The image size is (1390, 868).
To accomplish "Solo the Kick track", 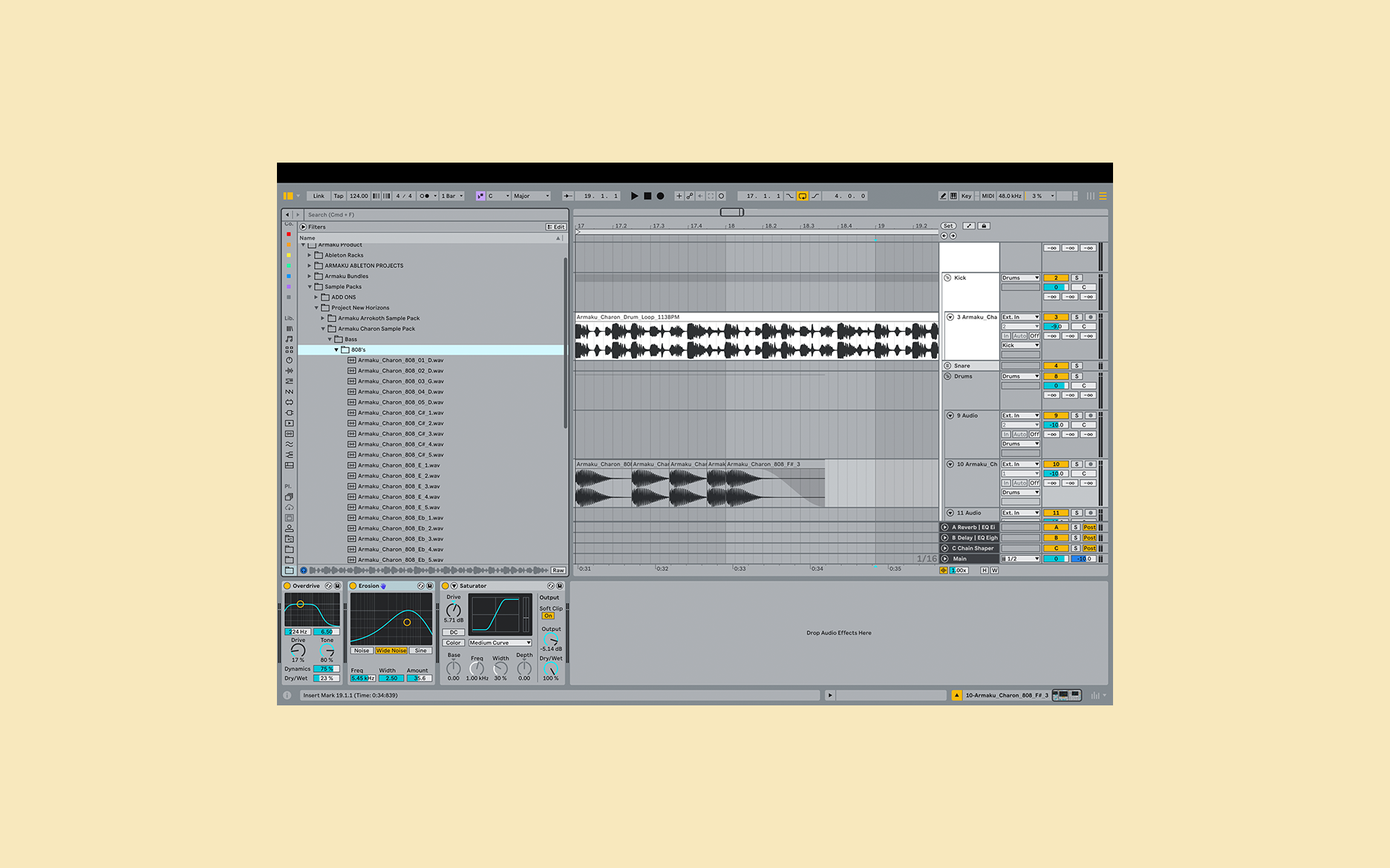I will coord(1076,278).
